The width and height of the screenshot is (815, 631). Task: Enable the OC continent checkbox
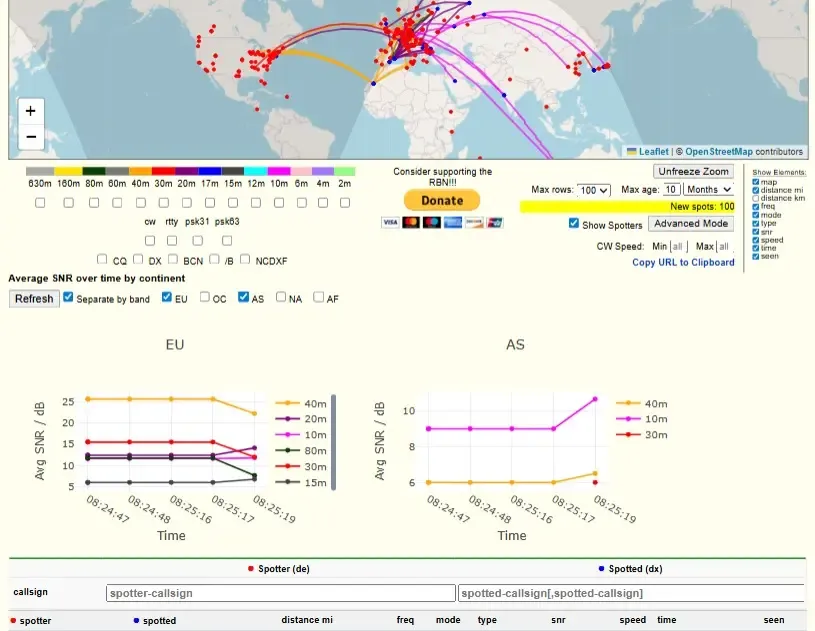tap(205, 297)
